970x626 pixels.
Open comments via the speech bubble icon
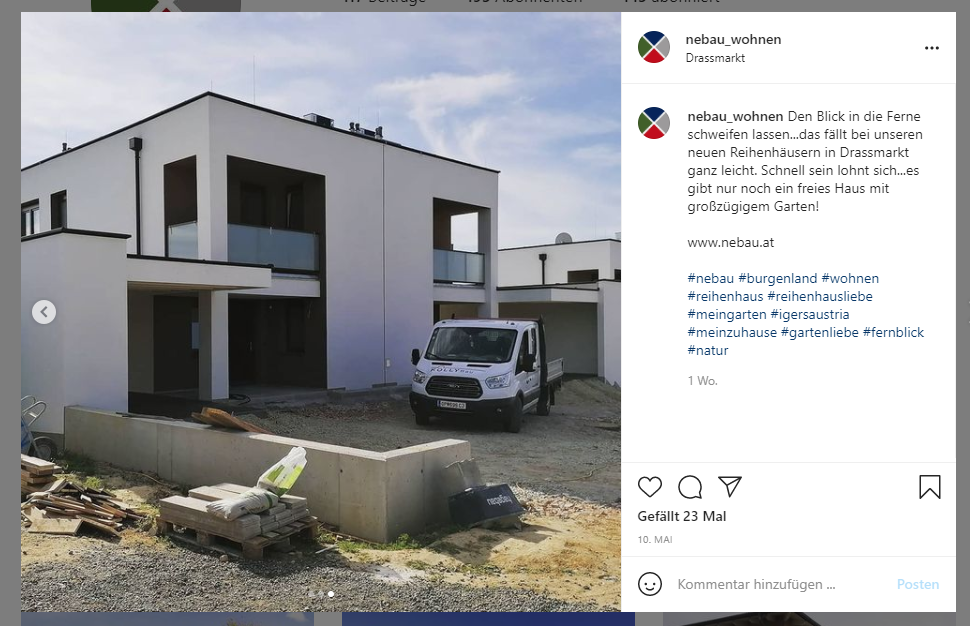pos(690,487)
